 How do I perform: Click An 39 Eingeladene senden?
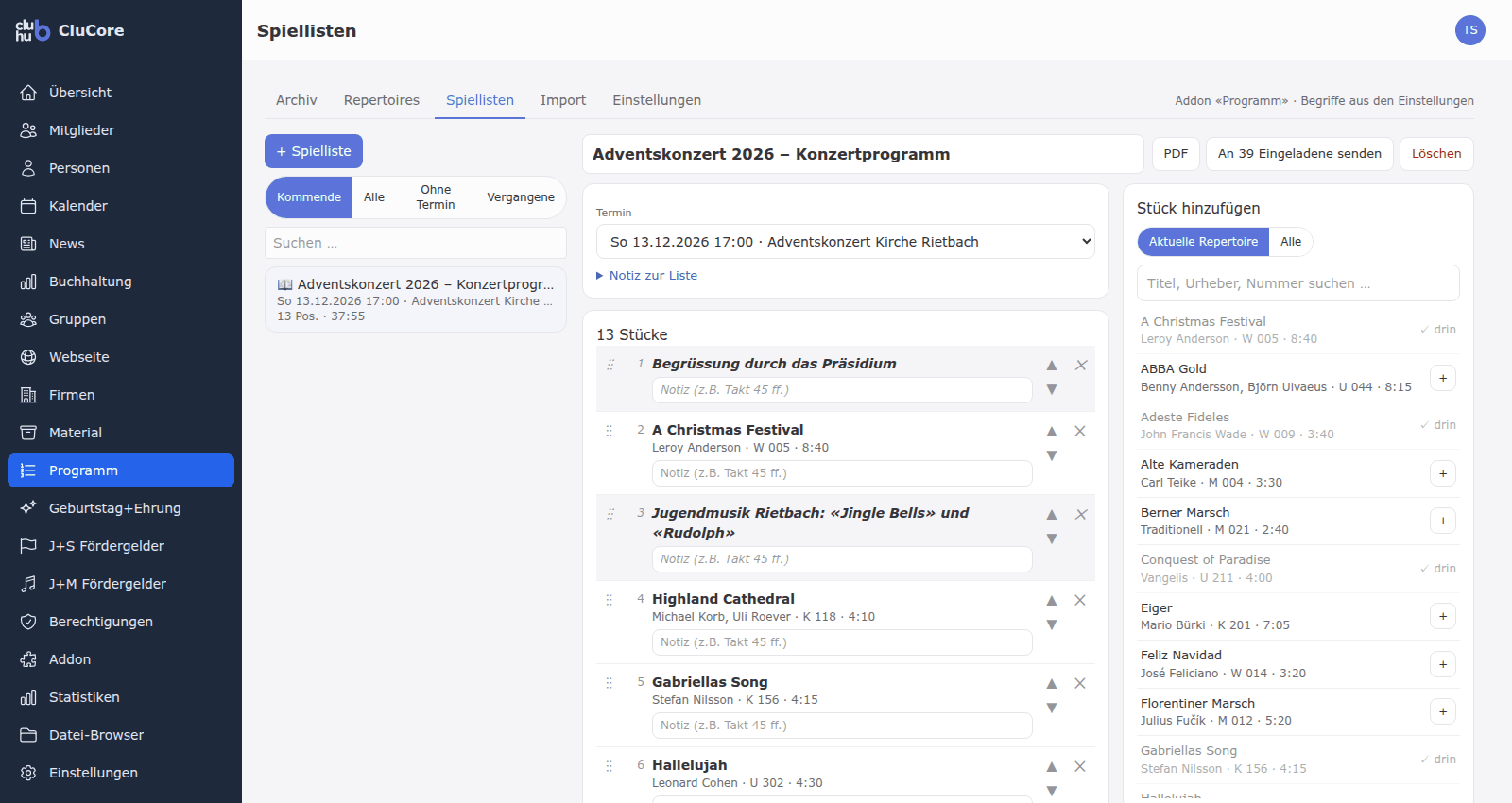click(1299, 154)
